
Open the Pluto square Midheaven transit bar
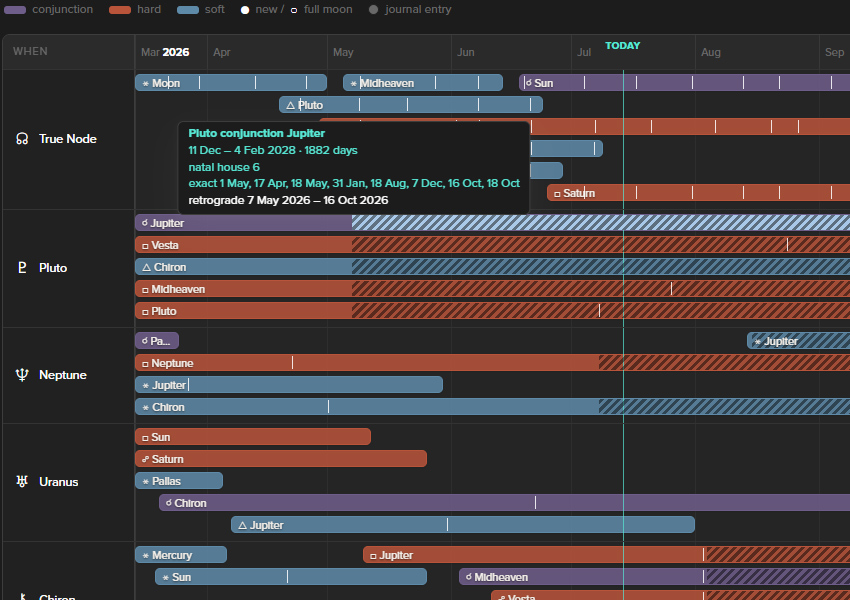[x=492, y=289]
